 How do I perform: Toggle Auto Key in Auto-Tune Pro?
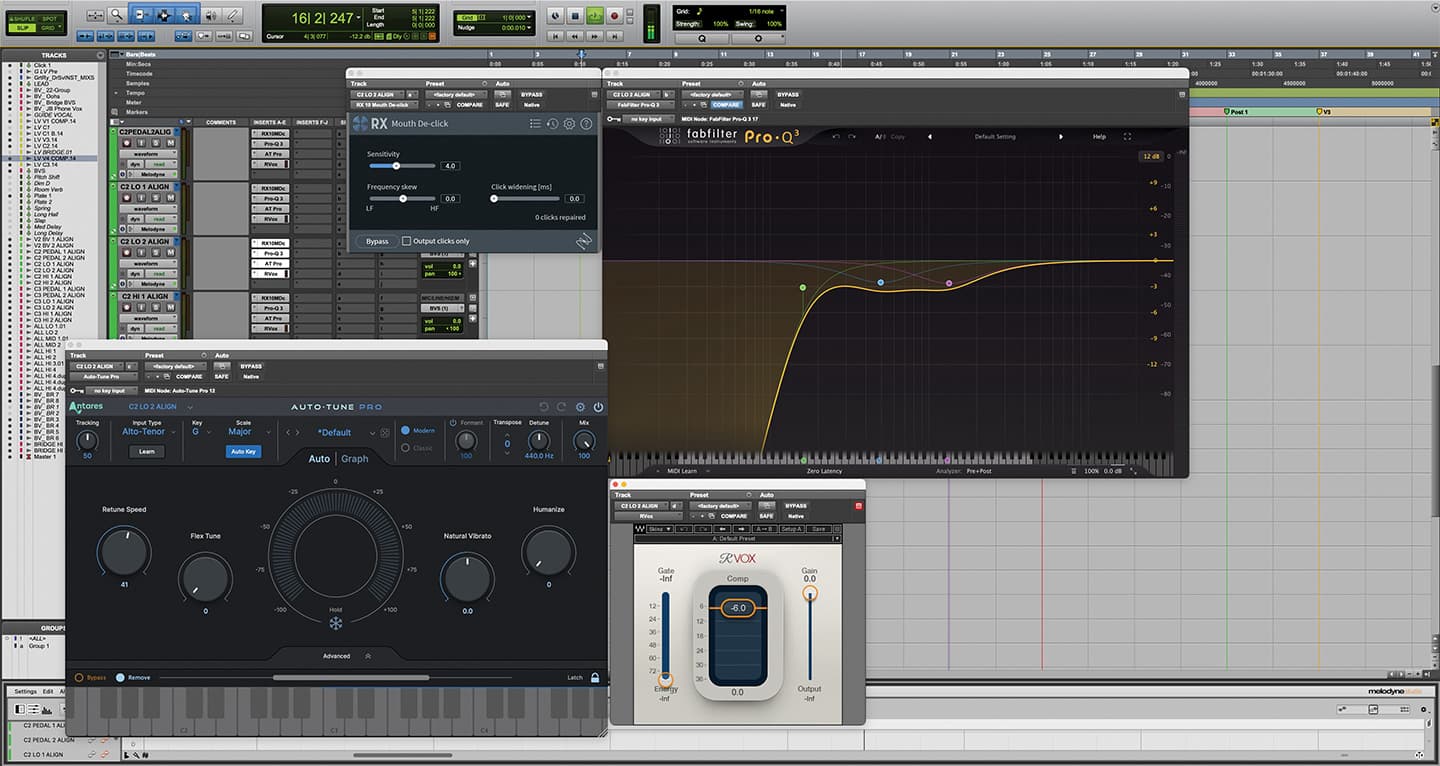[243, 451]
